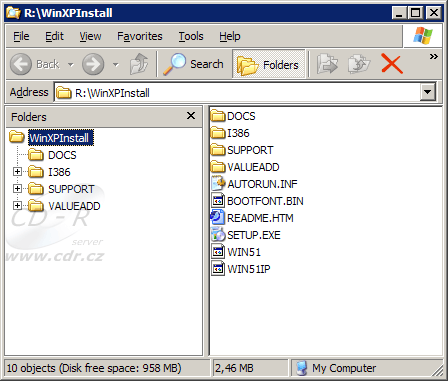Expand I386 node in tree
This screenshot has height=381, width=448.
(x=17, y=172)
